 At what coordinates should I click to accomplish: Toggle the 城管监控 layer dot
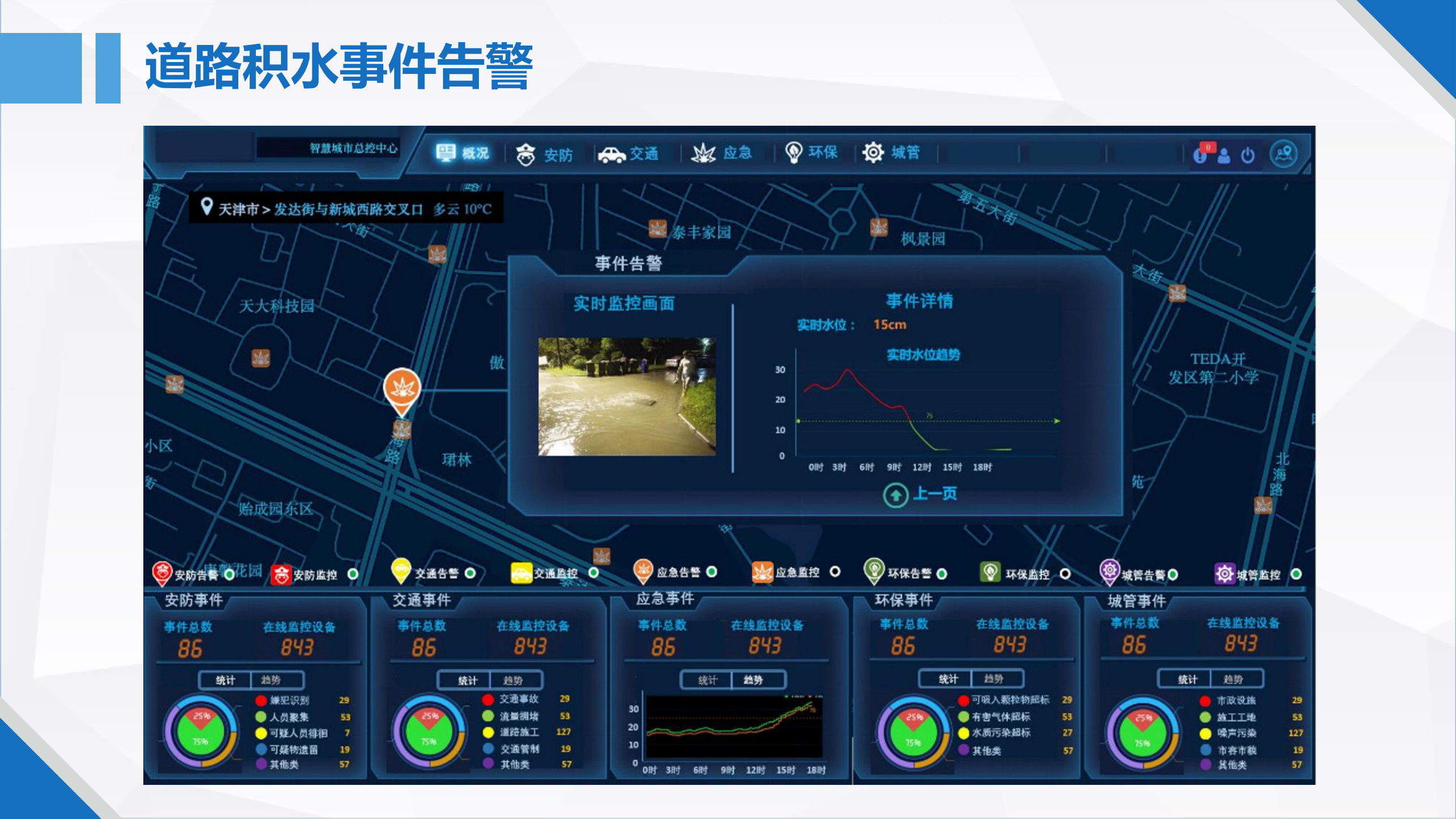click(x=1296, y=574)
